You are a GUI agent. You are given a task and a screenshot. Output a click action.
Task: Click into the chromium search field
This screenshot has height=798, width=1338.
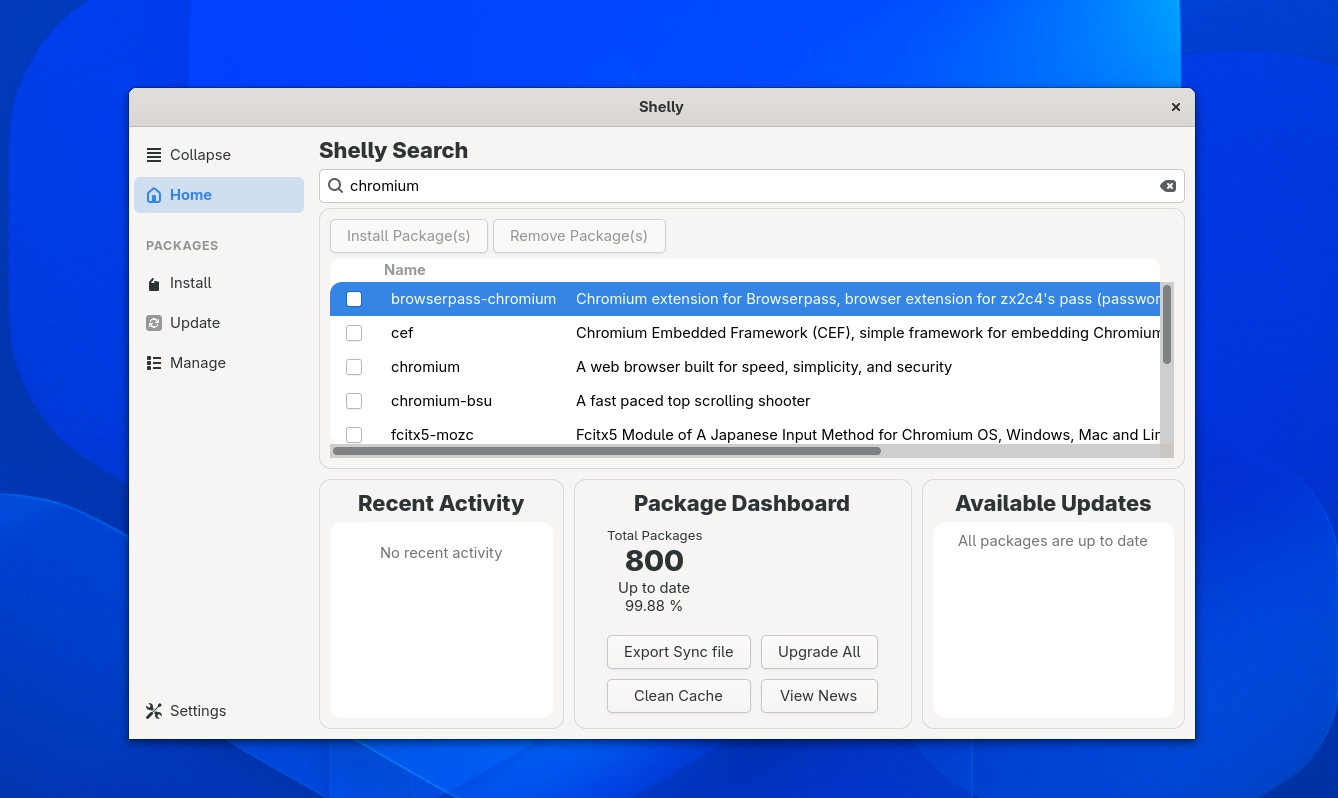tap(750, 186)
